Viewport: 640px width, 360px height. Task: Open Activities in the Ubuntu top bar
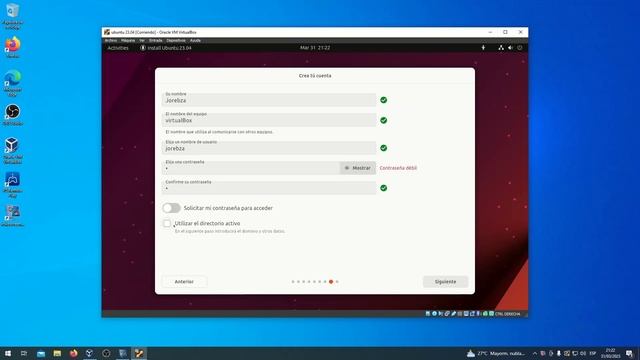coord(118,48)
